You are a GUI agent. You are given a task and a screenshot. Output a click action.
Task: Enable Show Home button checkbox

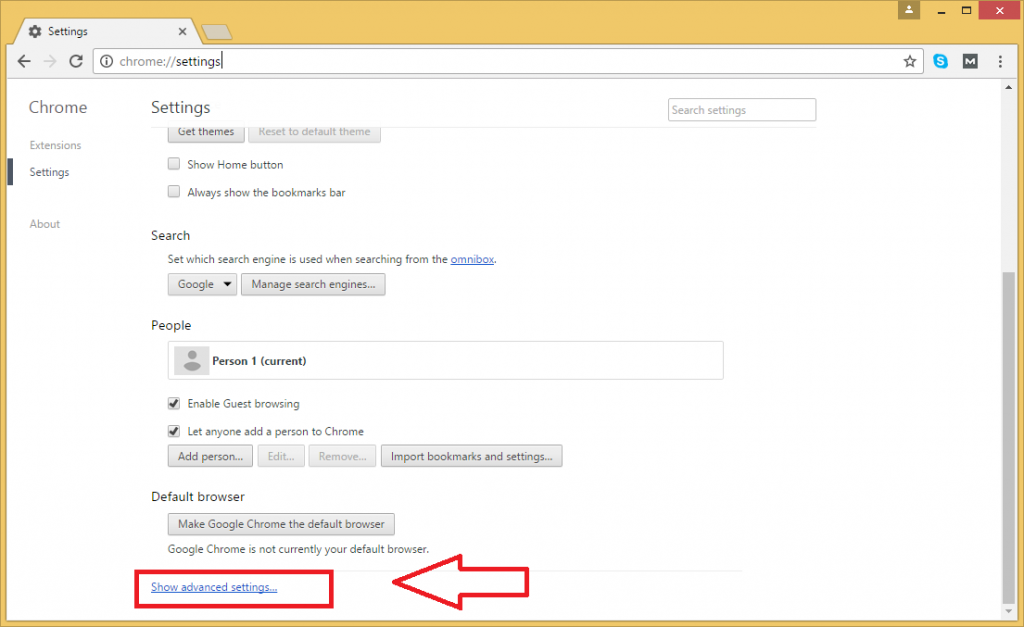[x=174, y=164]
